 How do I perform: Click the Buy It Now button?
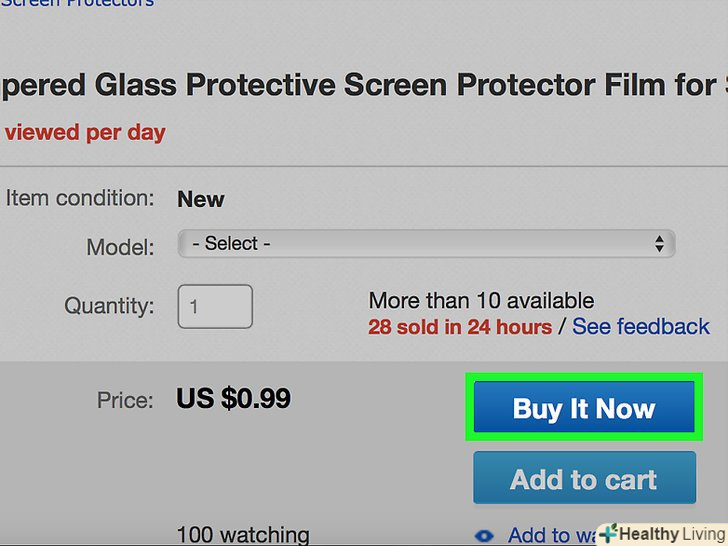point(584,408)
